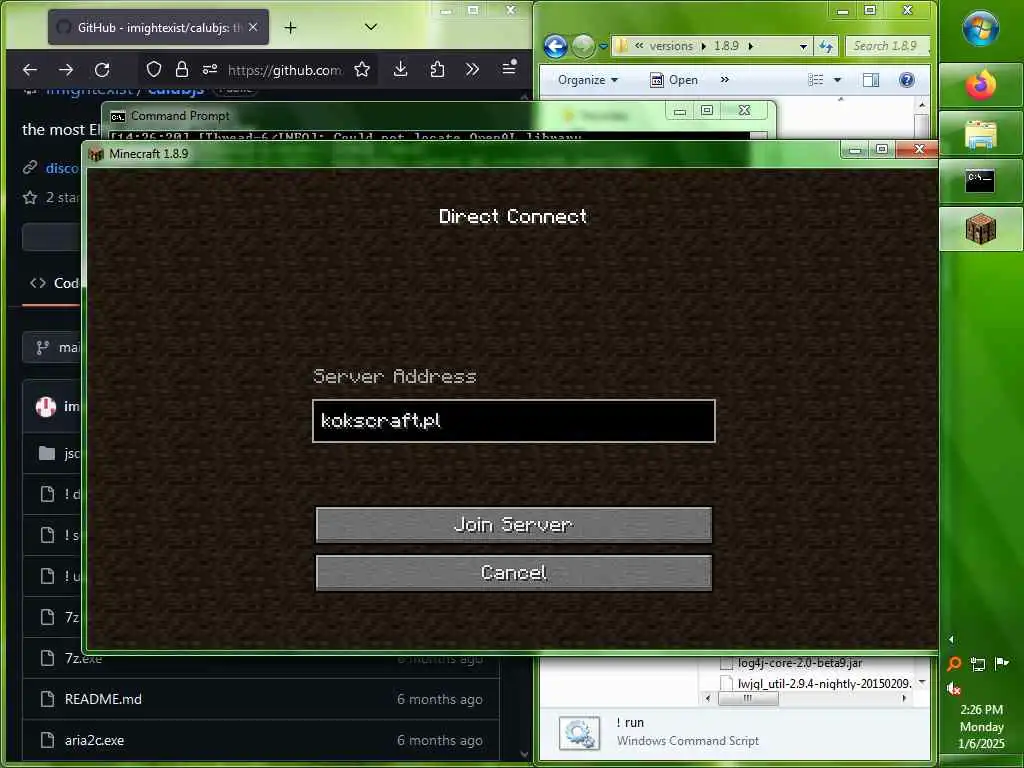
Task: Click the site padlock security icon
Action: point(182,69)
